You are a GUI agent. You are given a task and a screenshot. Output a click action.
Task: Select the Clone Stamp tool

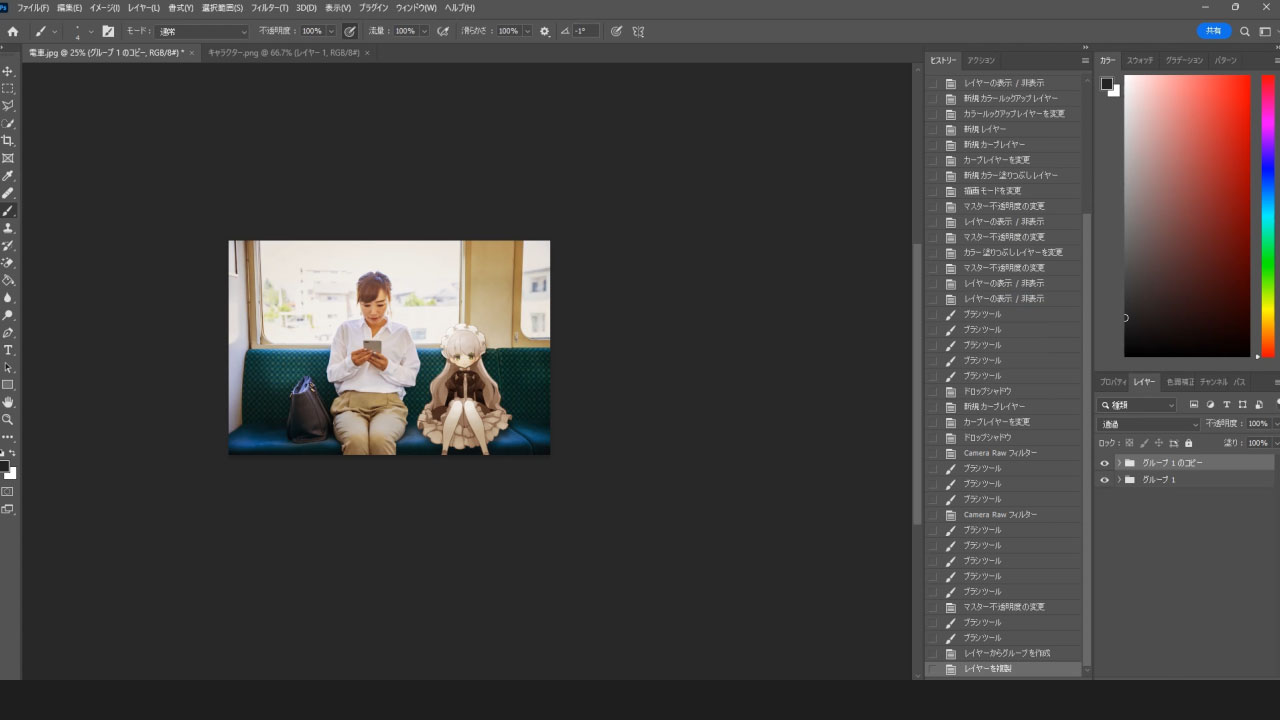tap(8, 228)
